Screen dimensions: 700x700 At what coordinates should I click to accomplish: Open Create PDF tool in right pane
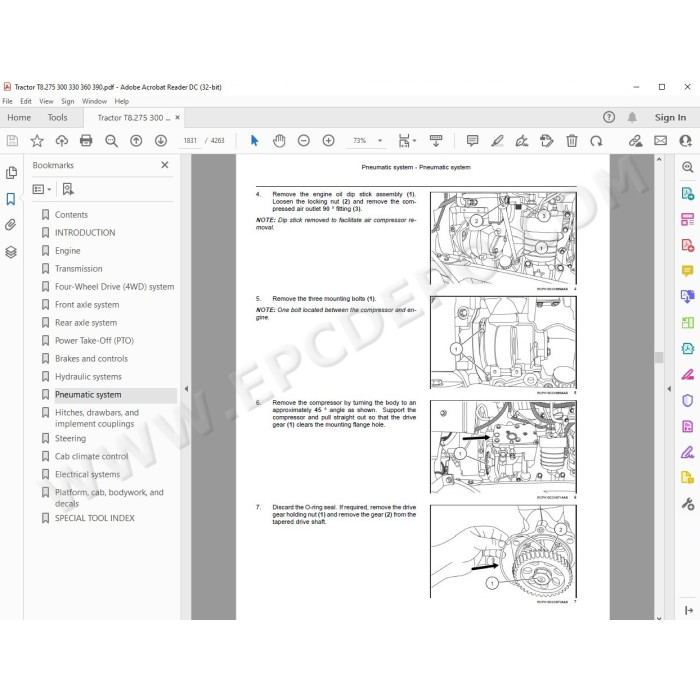(x=688, y=245)
